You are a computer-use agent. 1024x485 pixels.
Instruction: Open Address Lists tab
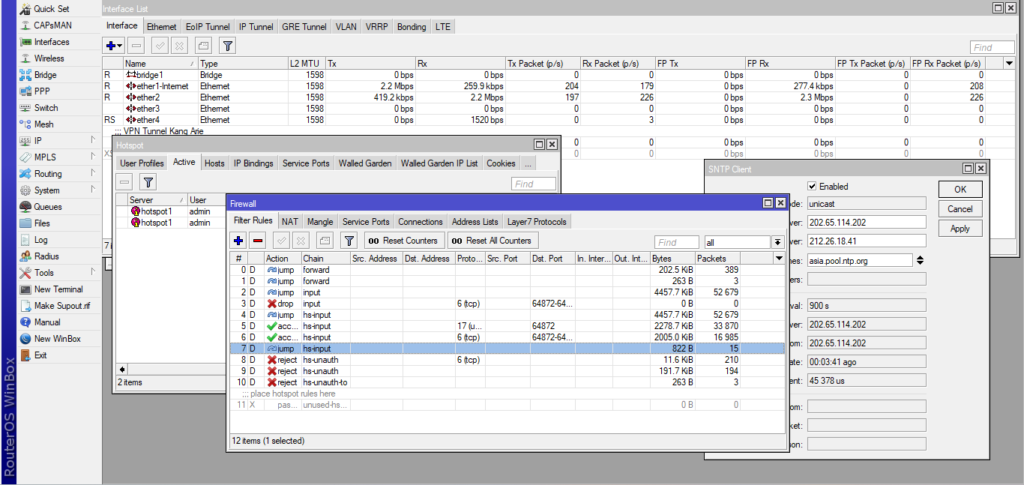475,221
